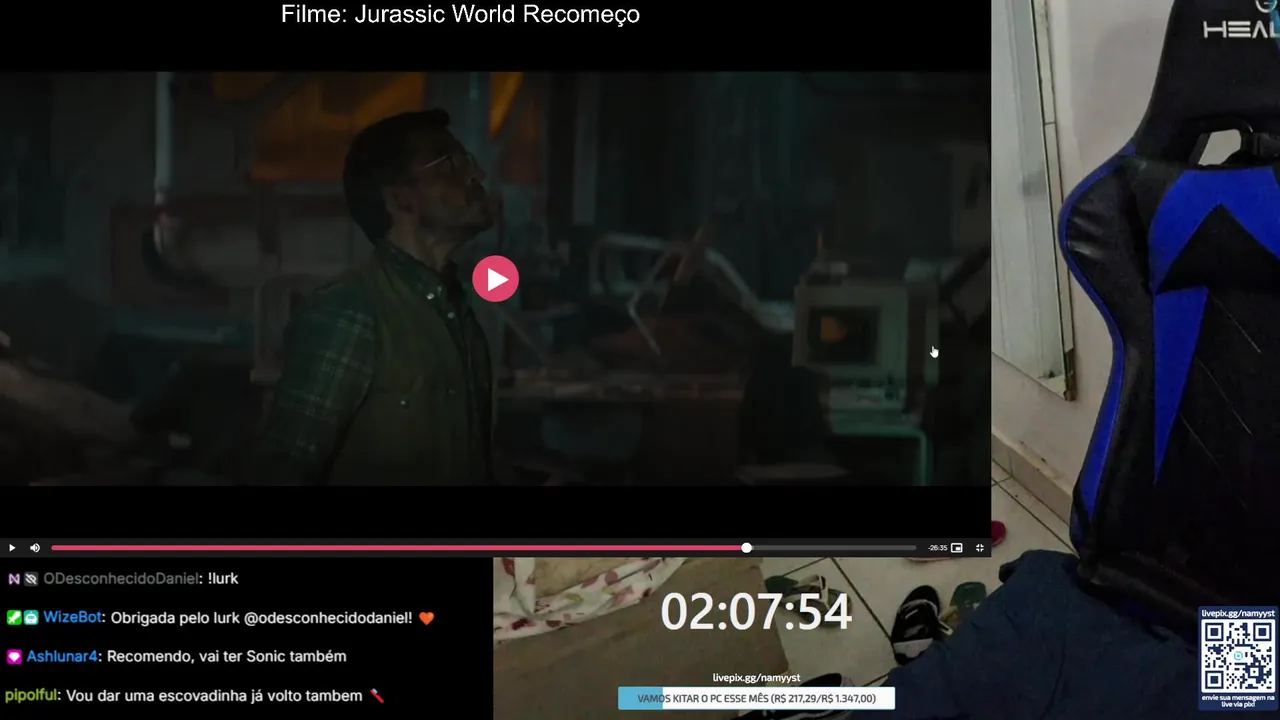Click ODesconhecidoDaniel username in chat
Screen dimensions: 1280x720
[121, 579]
